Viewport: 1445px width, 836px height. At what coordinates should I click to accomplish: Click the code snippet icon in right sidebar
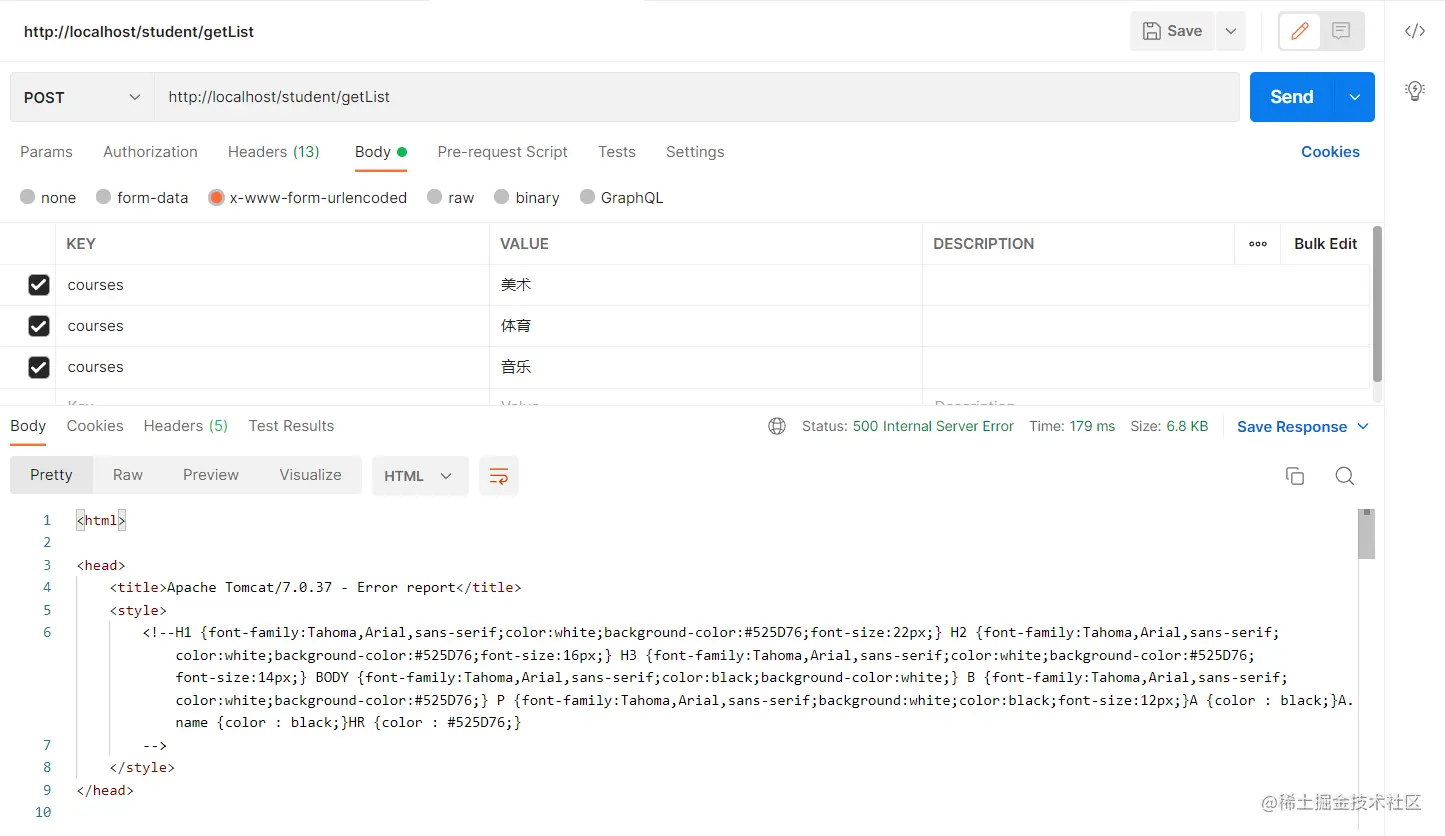[1414, 31]
